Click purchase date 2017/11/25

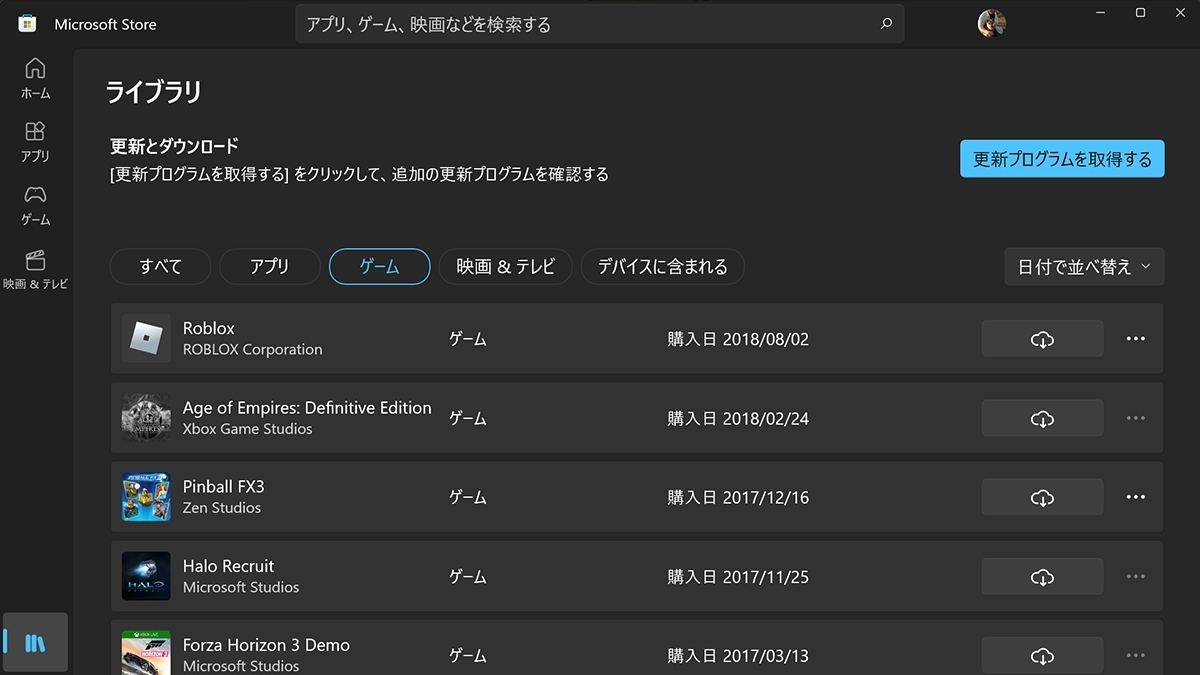[738, 577]
